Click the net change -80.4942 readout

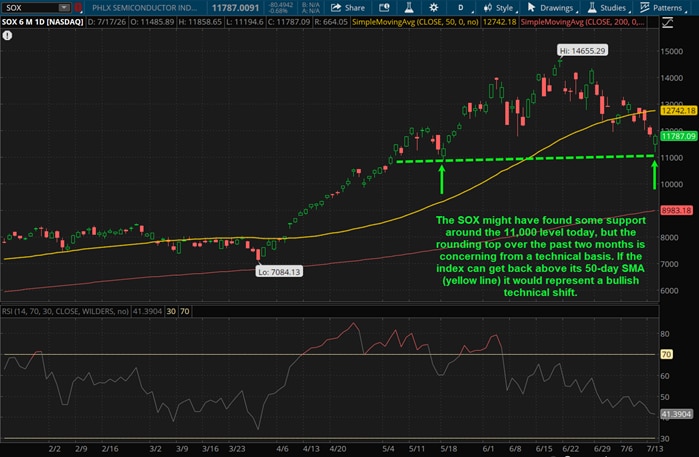click(281, 5)
